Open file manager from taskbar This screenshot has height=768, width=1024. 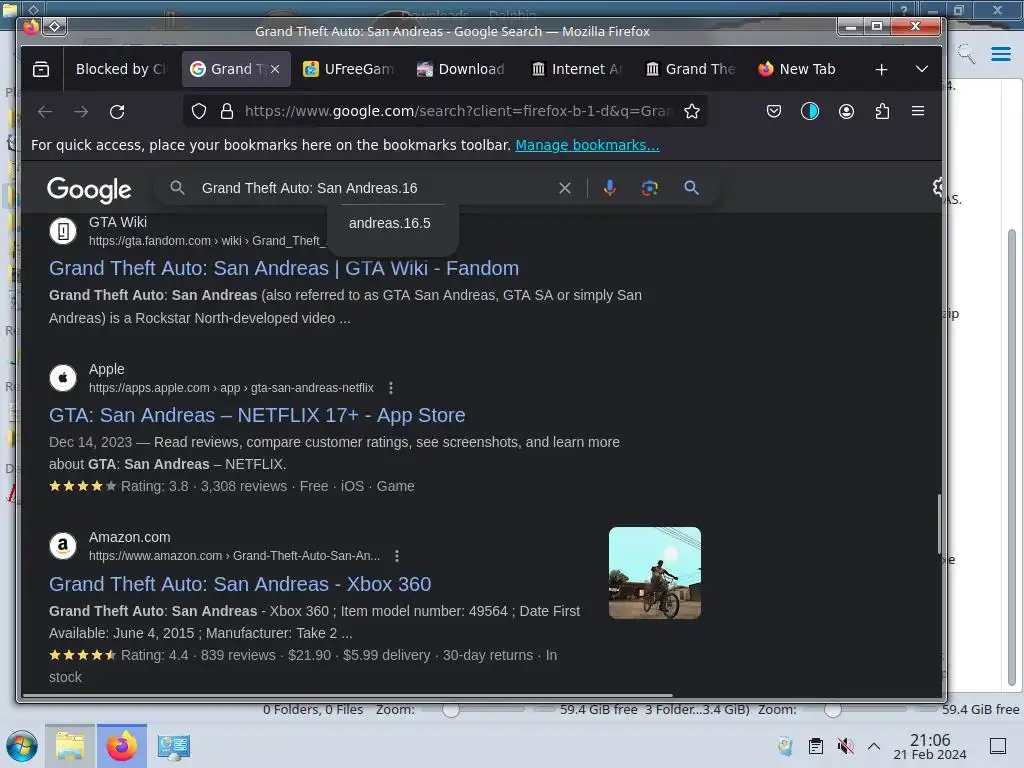70,746
